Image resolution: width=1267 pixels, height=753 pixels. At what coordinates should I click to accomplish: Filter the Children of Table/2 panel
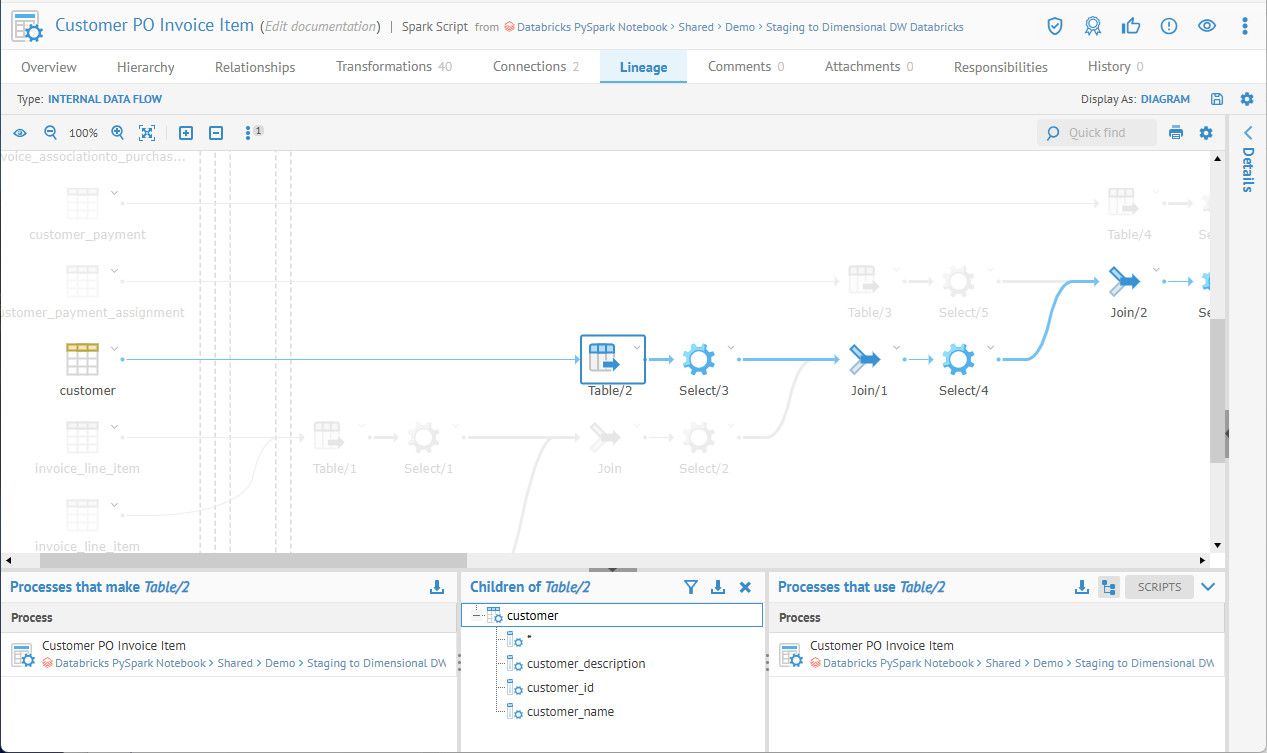click(690, 587)
